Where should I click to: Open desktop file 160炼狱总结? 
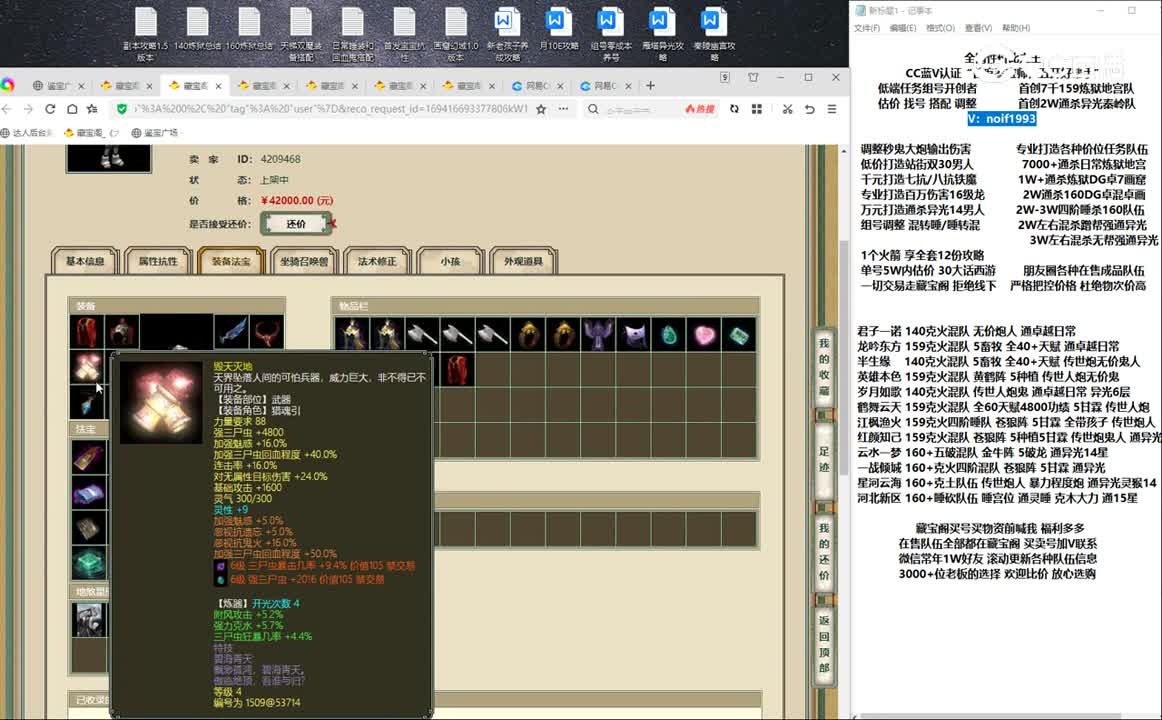click(x=249, y=30)
